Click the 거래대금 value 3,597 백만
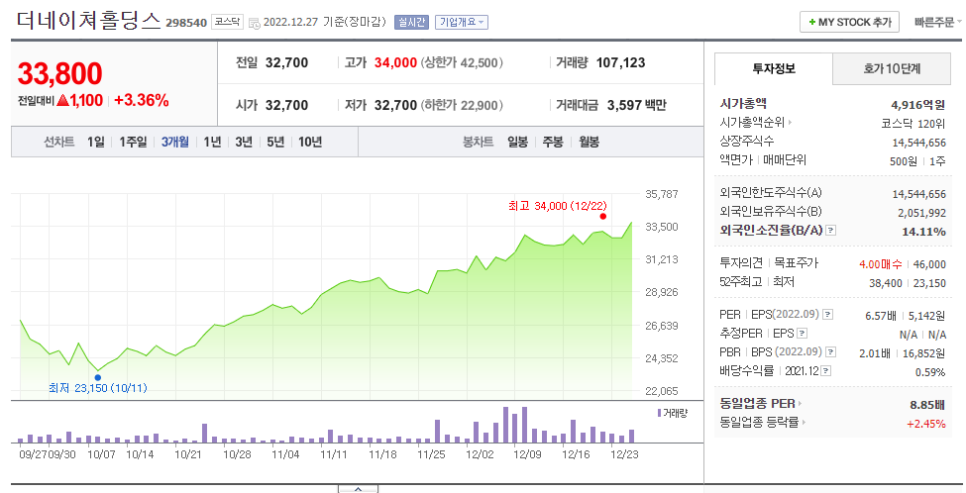The height and width of the screenshot is (493, 966). (636, 105)
